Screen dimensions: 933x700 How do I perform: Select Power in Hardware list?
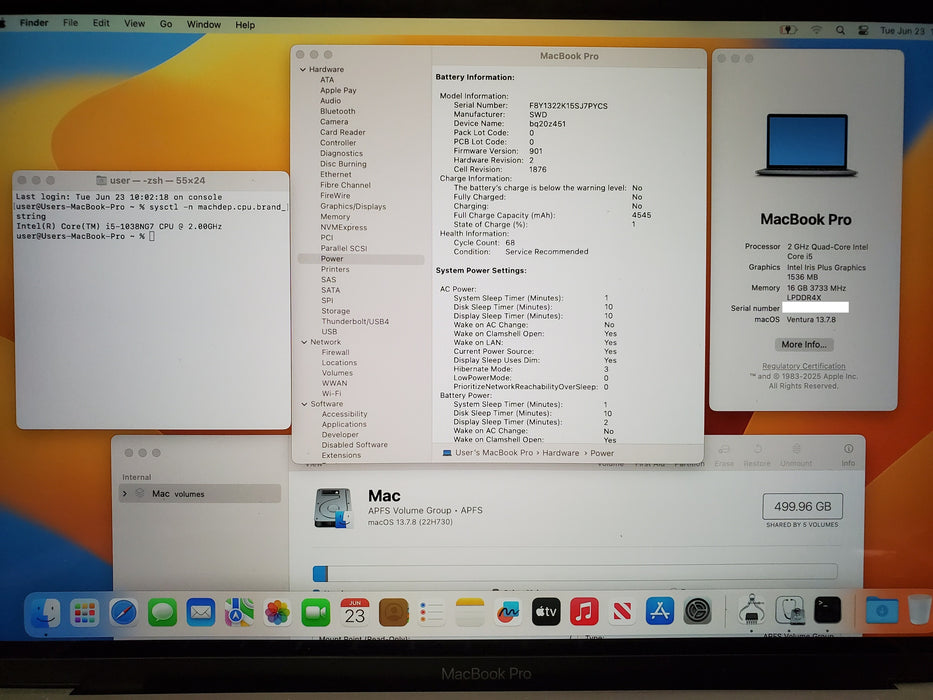click(x=361, y=259)
